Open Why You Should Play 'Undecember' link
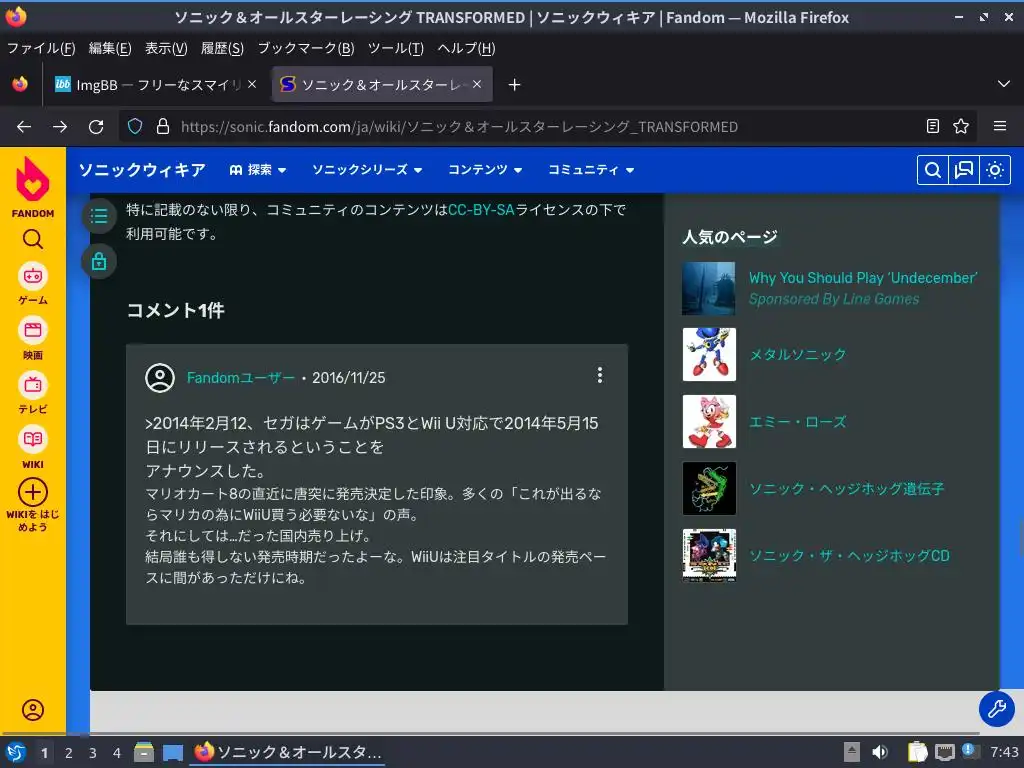This screenshot has width=1024, height=768. point(863,278)
